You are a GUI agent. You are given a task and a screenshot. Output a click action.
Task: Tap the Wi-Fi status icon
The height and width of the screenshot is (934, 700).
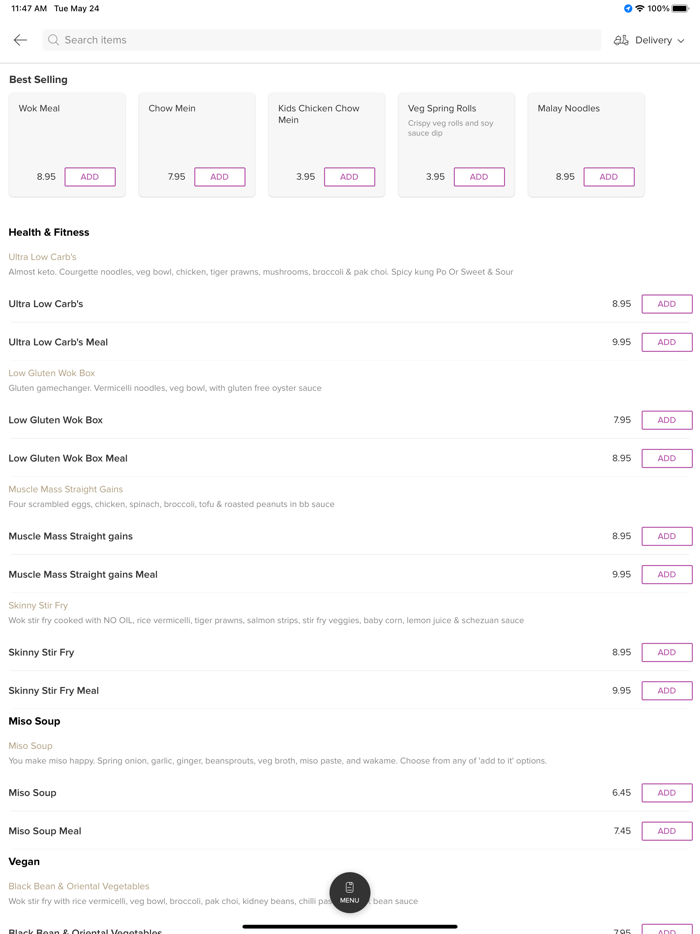(x=640, y=9)
